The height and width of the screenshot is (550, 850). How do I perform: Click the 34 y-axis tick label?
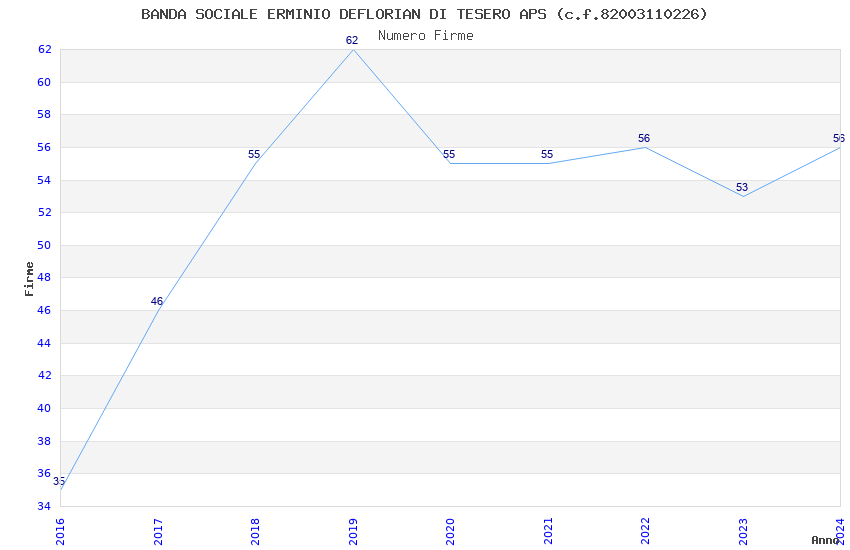[44, 507]
